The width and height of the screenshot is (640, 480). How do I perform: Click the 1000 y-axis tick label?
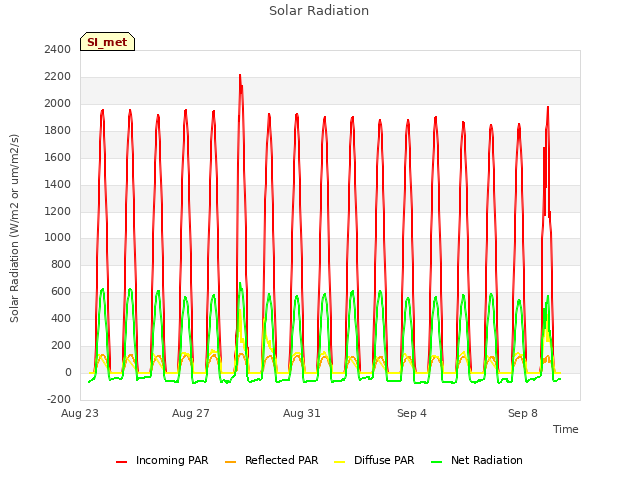click(58, 238)
